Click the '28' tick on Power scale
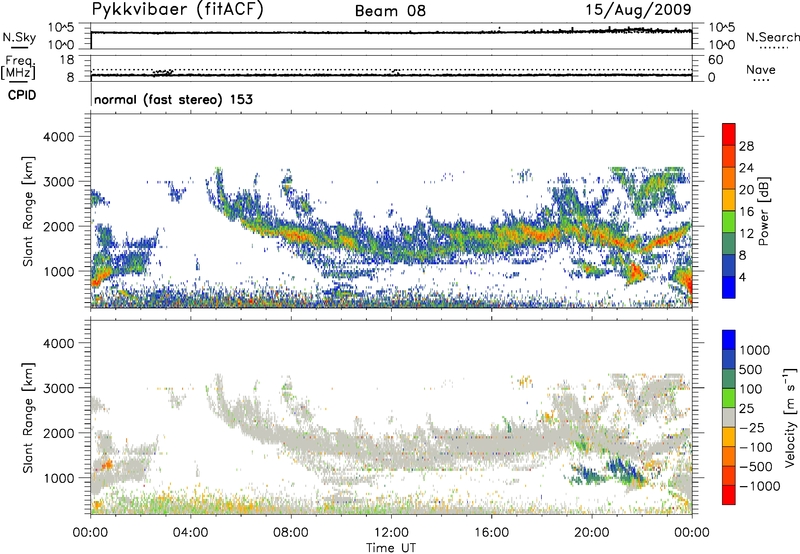800x554 pixels. (x=746, y=146)
